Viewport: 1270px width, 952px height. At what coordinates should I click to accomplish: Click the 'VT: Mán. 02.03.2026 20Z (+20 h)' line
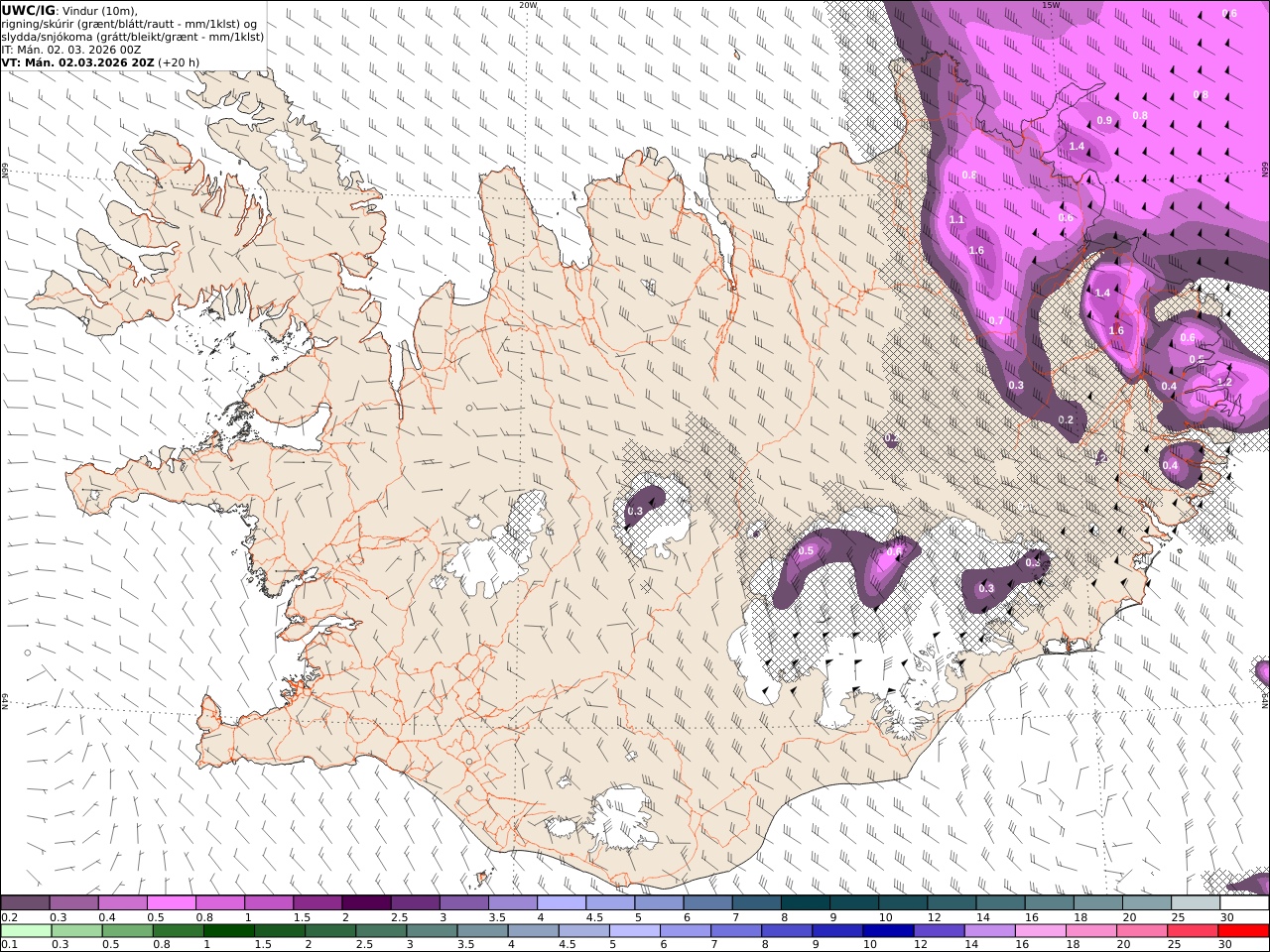100,61
